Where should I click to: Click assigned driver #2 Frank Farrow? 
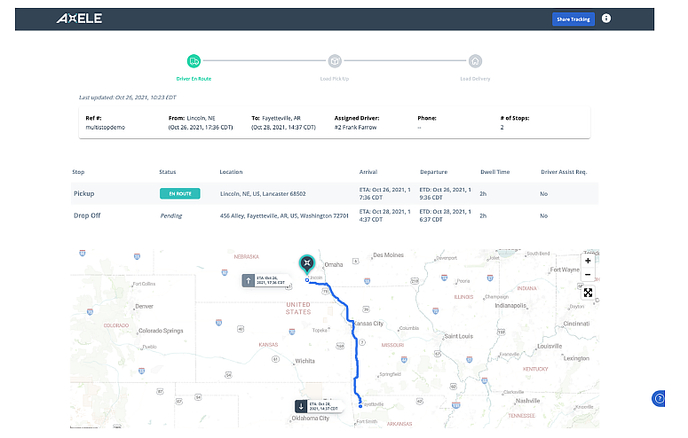(355, 127)
